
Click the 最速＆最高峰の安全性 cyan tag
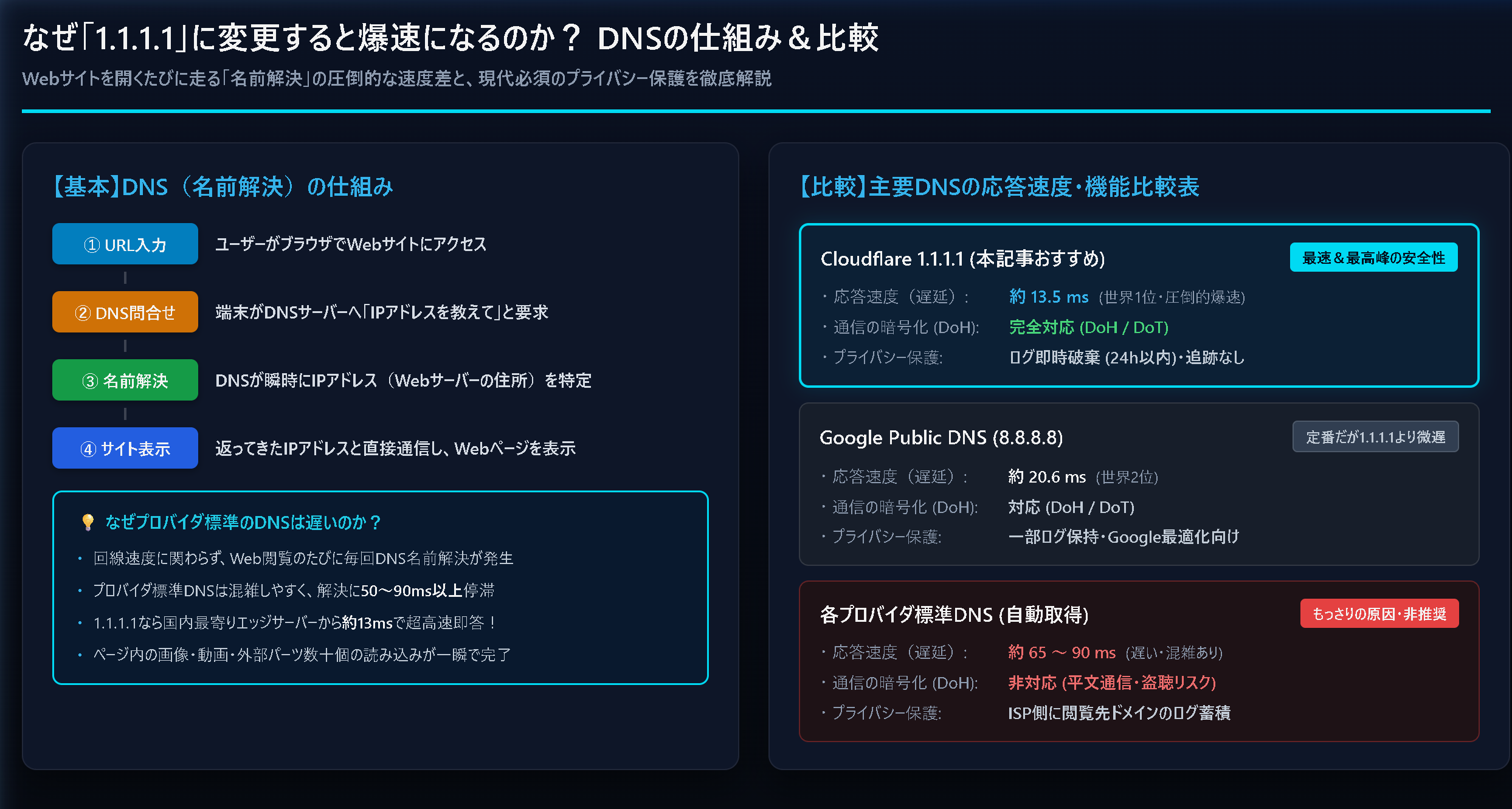(x=1373, y=258)
